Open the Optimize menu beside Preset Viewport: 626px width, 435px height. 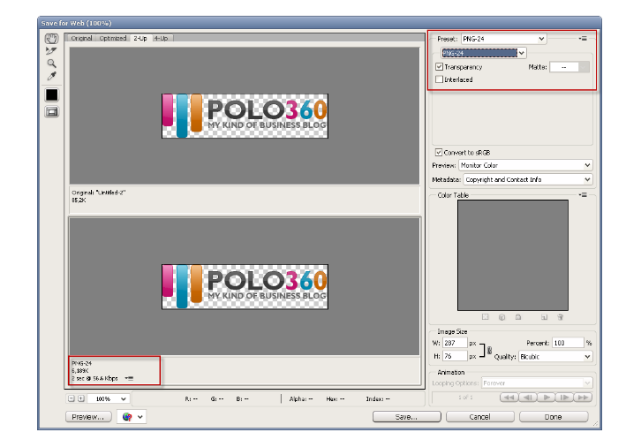[583, 38]
